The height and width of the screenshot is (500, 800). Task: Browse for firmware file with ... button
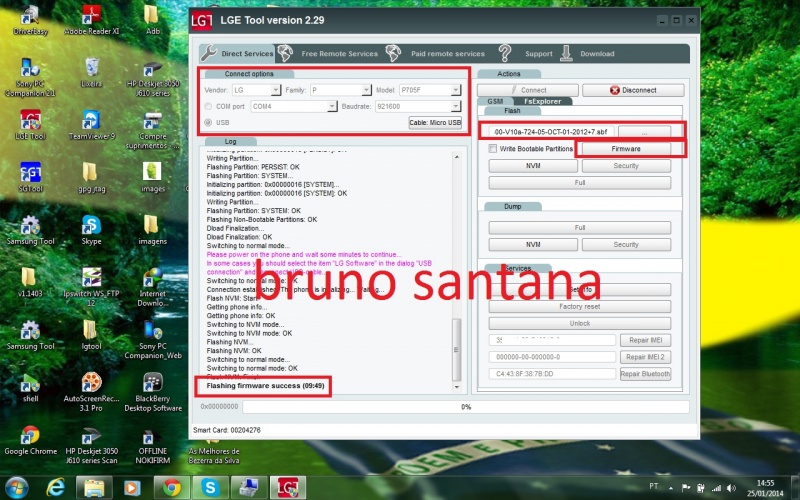pos(644,132)
